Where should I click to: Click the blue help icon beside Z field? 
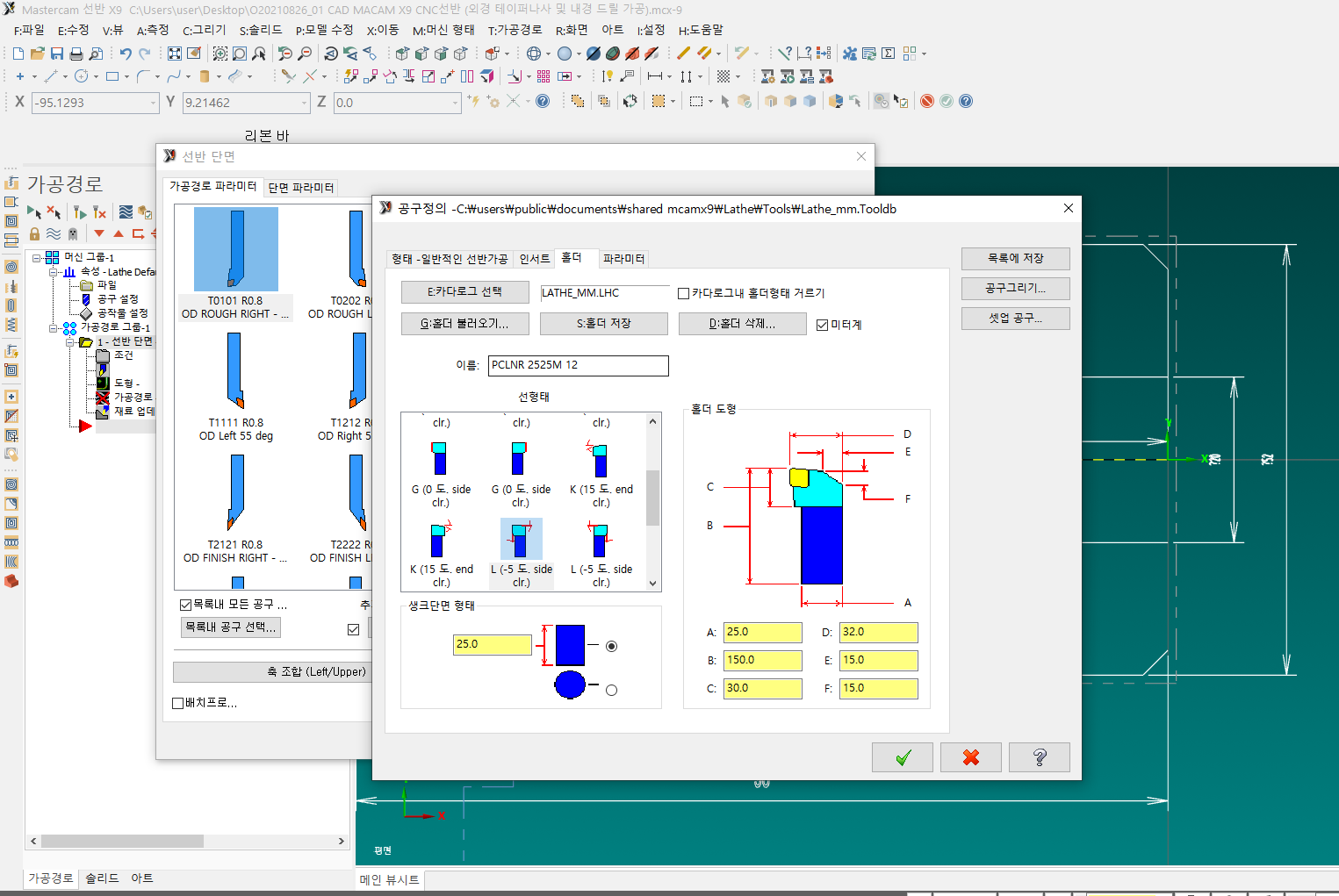pos(543,101)
